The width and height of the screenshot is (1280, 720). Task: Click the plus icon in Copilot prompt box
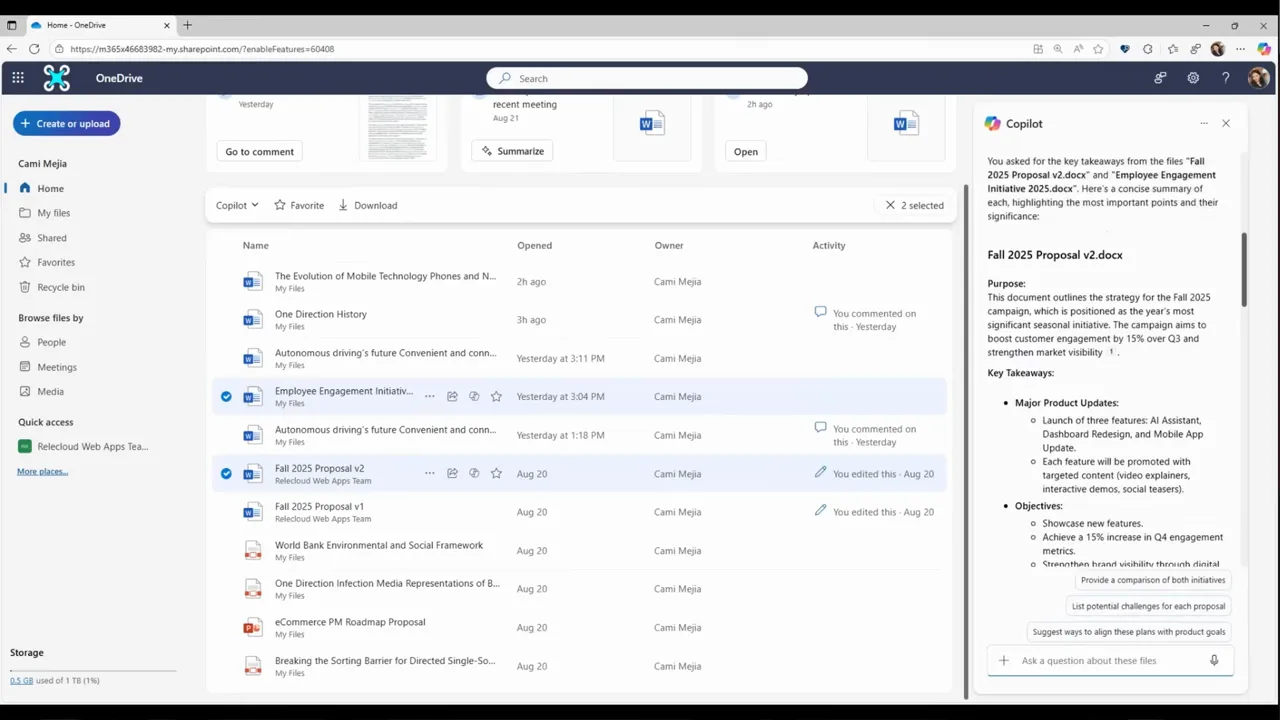[1004, 660]
